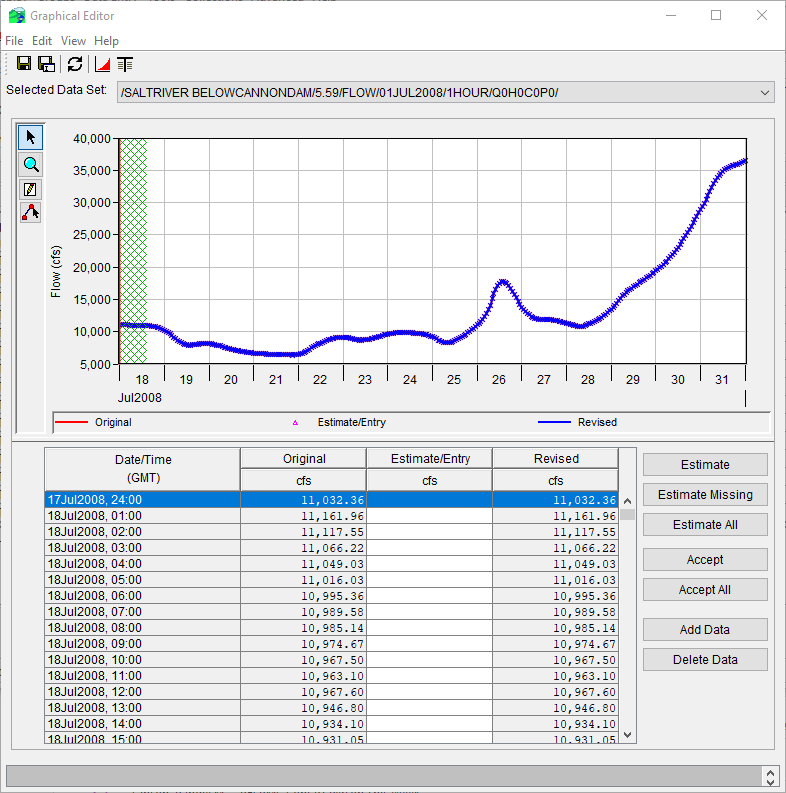
Task: Click the Original column header
Action: pos(303,459)
